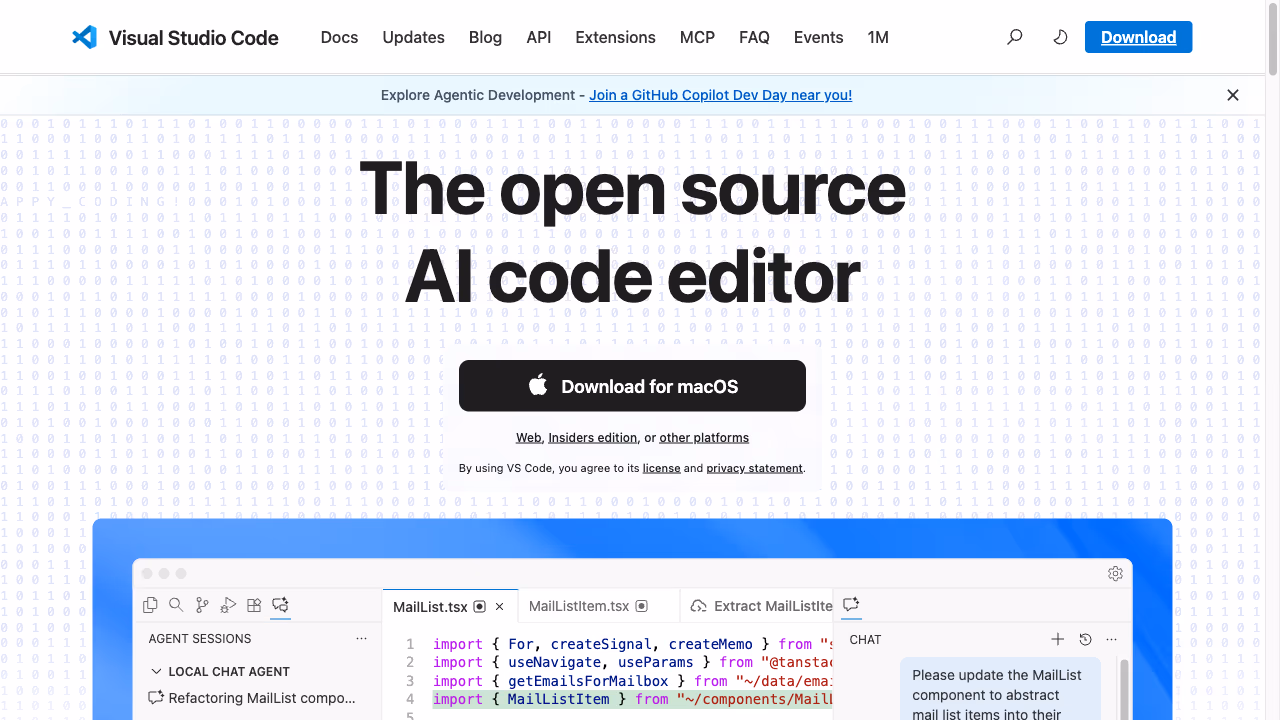
Task: Click code line 2 importing useNavigate
Action: tap(632, 662)
